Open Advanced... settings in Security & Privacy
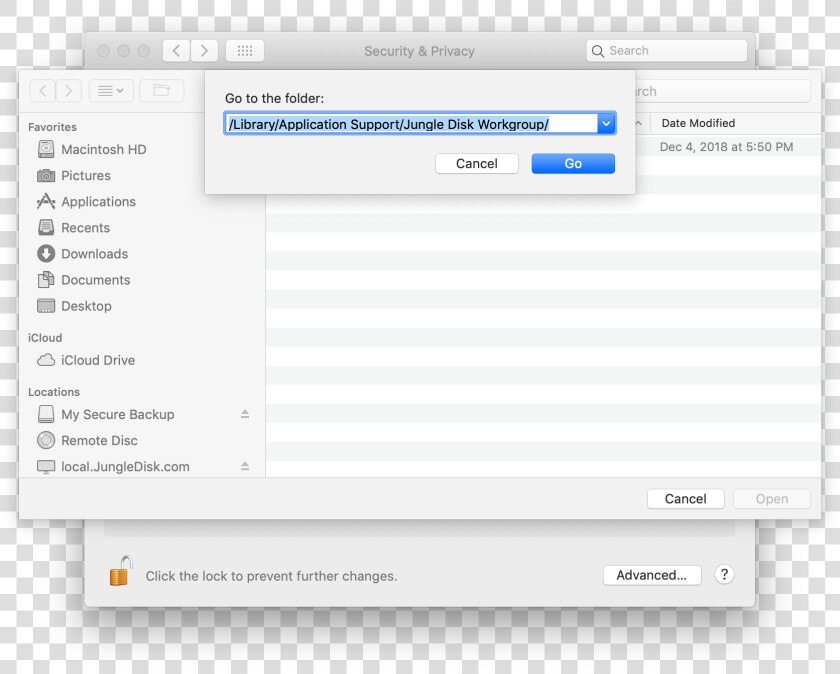 click(x=652, y=575)
